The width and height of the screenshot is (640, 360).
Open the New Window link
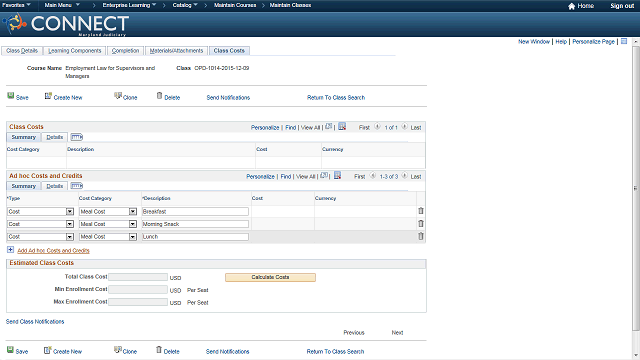534,42
